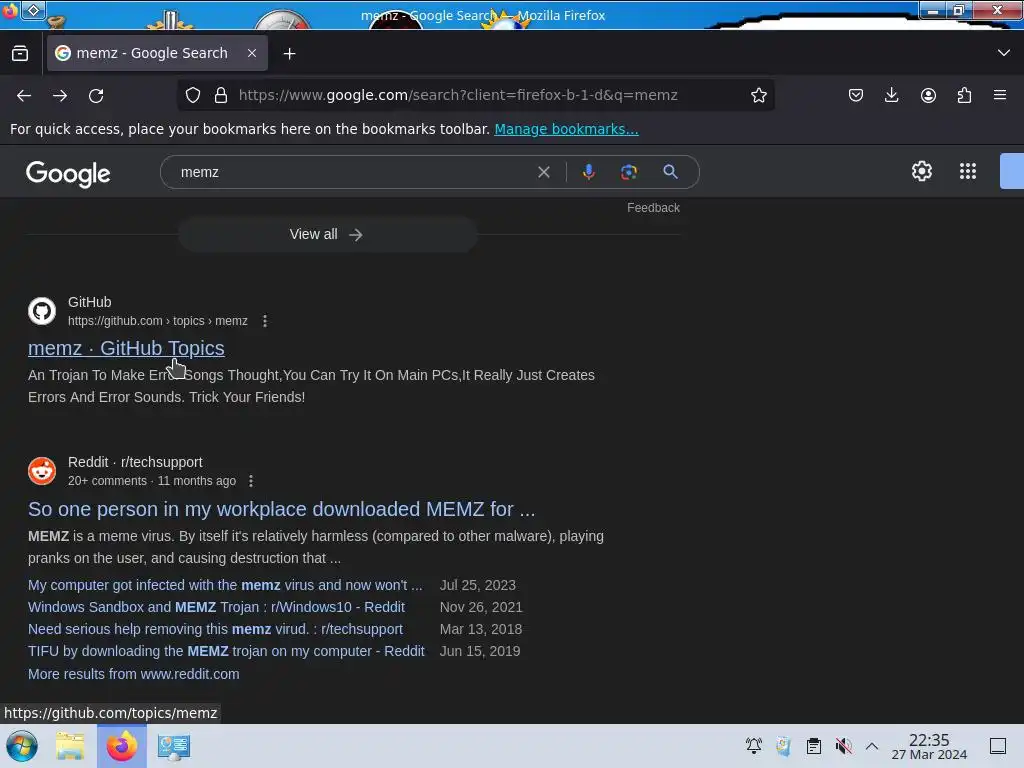
Task: Open tab list dropdown arrow
Action: [1004, 53]
